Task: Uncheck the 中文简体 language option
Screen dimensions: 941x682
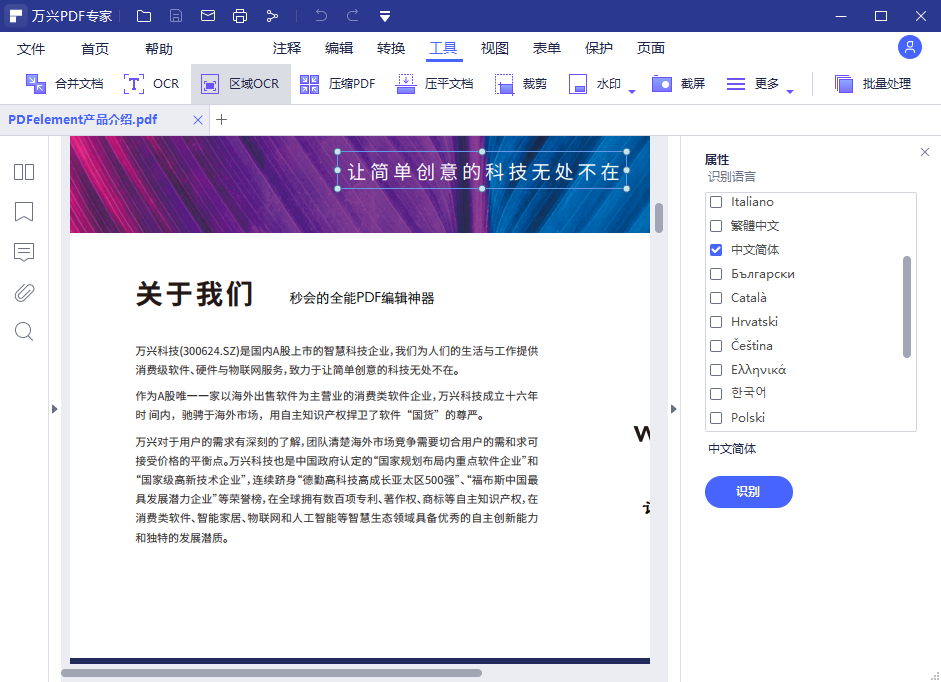Action: pos(716,250)
